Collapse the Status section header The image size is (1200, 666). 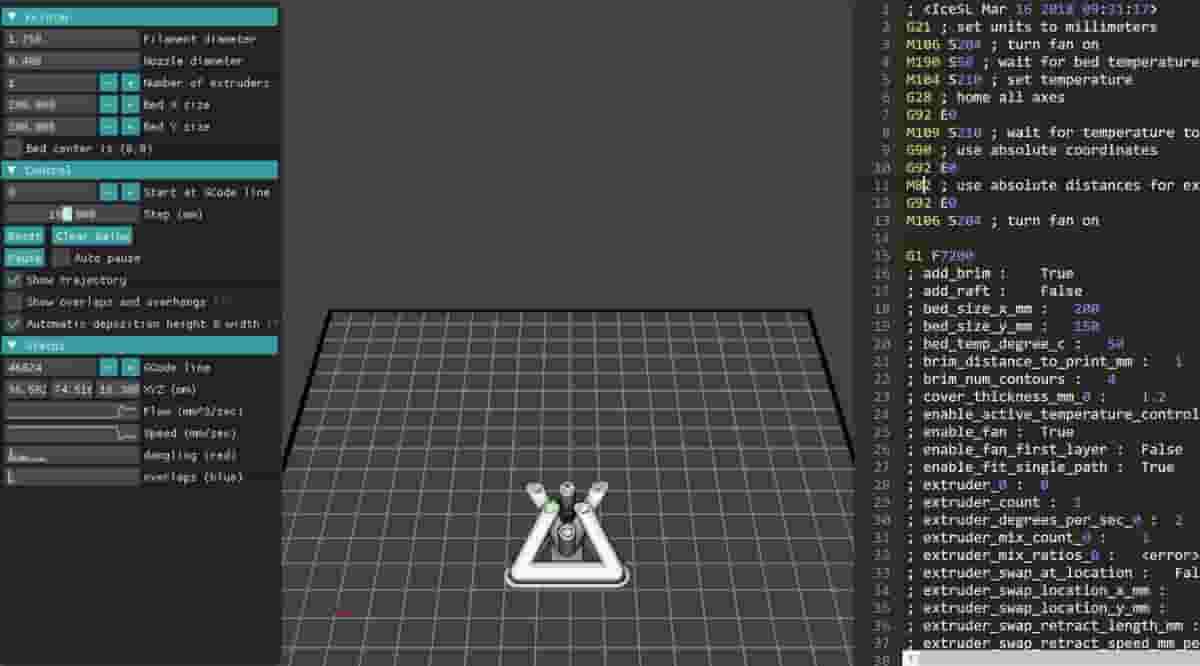click(x=12, y=345)
